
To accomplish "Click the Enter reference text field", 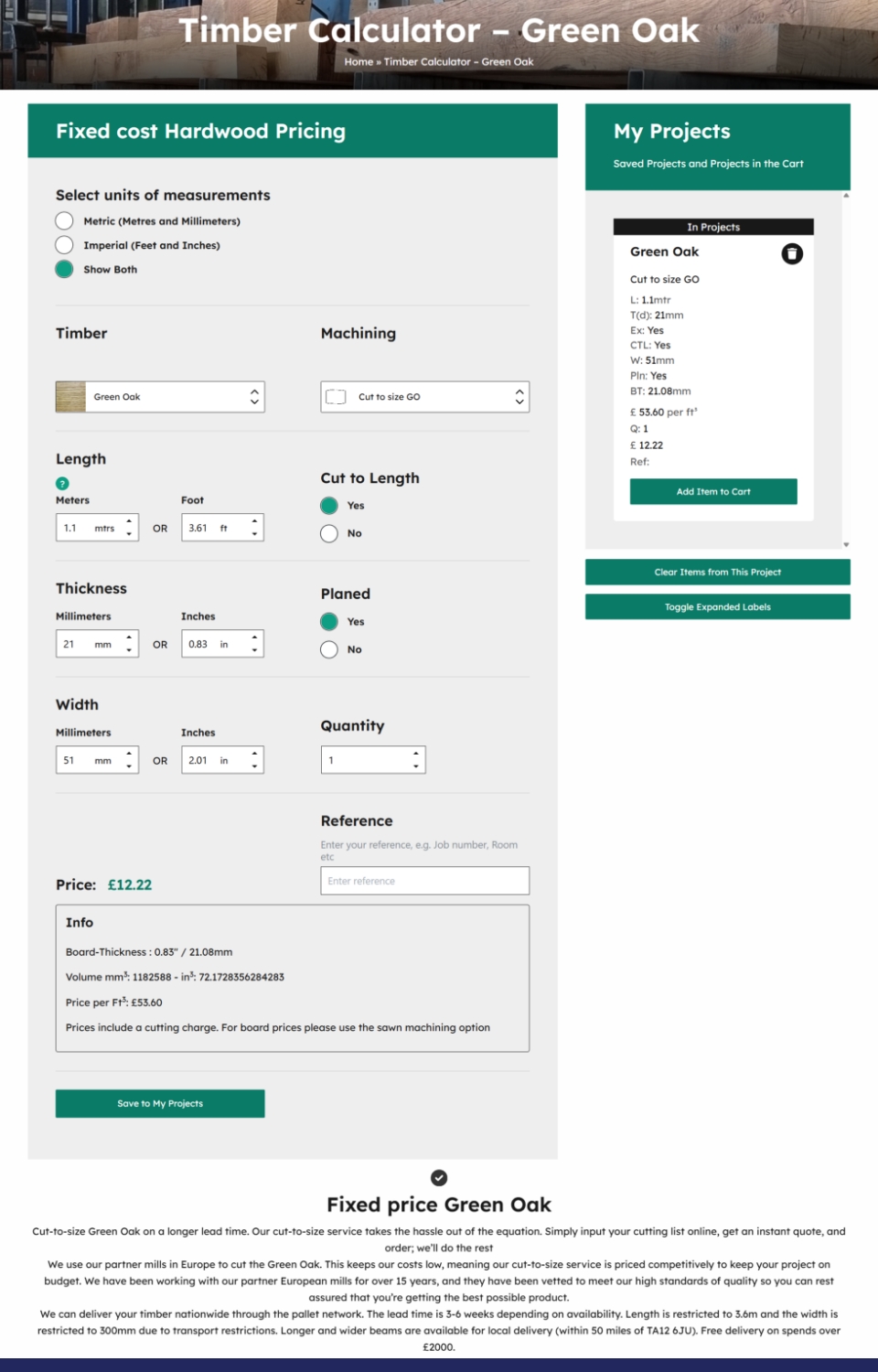I will tap(424, 881).
